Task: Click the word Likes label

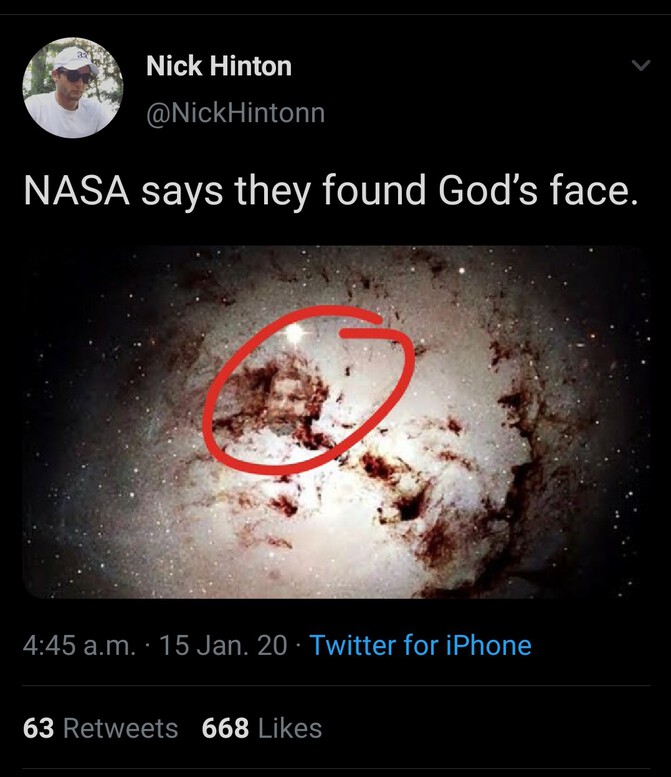Action: [290, 727]
